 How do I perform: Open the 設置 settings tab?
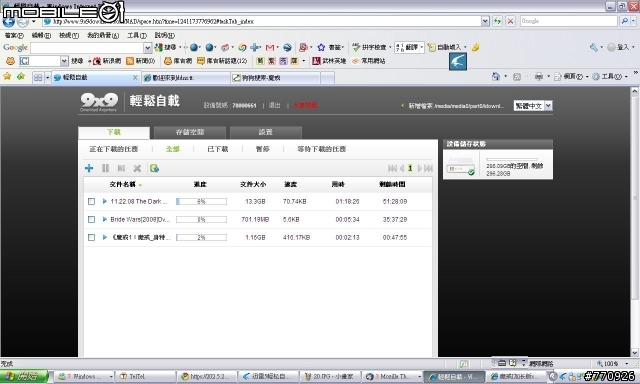(266, 132)
